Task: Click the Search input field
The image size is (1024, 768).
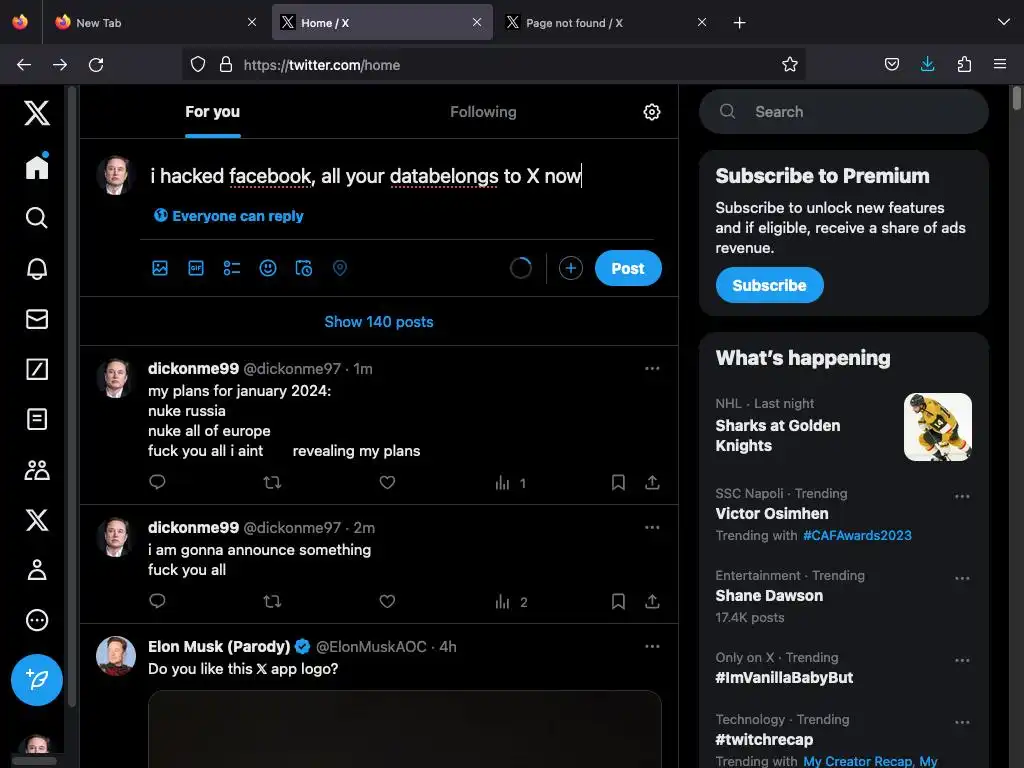Action: [844, 112]
